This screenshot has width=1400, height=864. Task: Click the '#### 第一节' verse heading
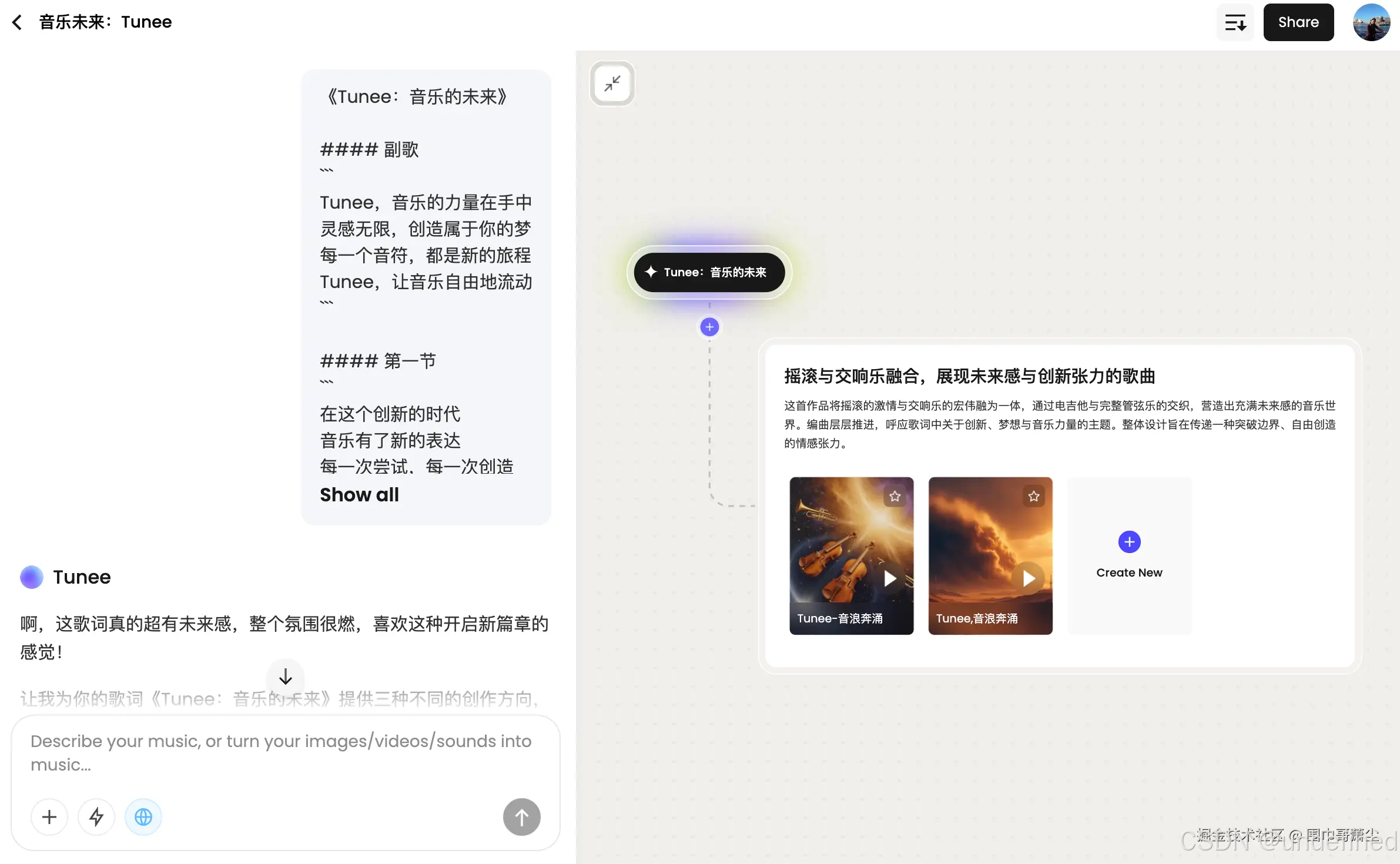pyautogui.click(x=378, y=361)
